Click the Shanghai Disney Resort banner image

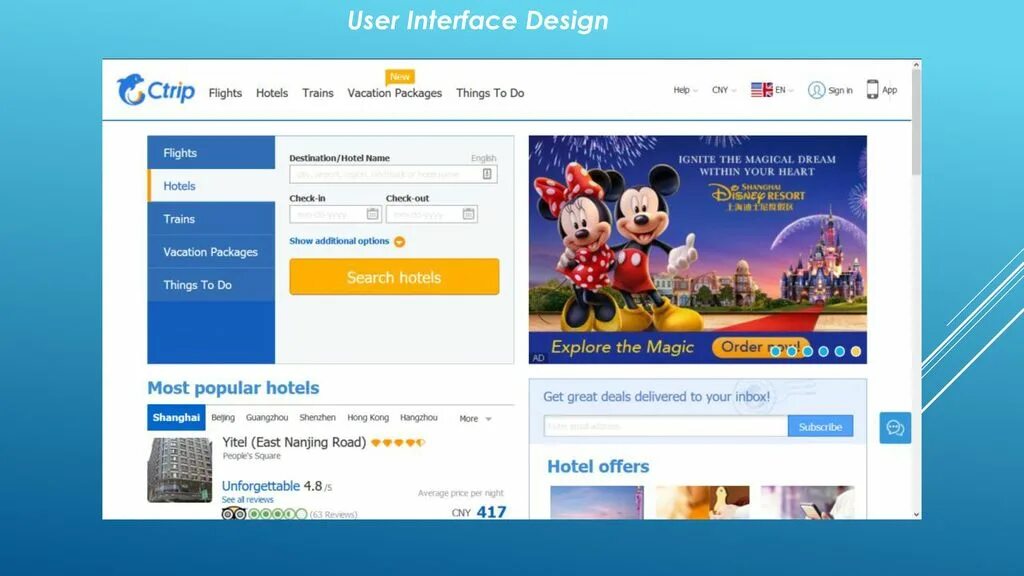[697, 249]
